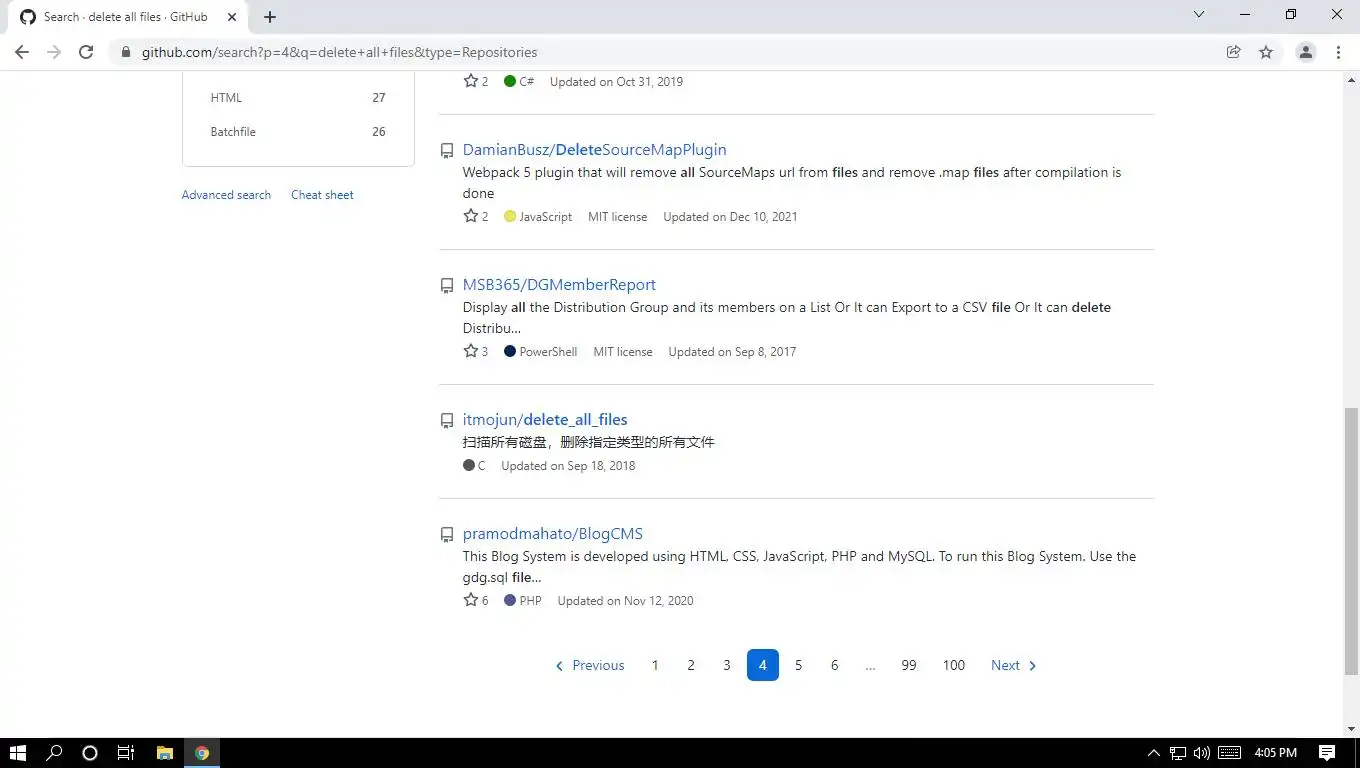Click the network tray icon
The width and height of the screenshot is (1360, 768).
[x=1178, y=753]
